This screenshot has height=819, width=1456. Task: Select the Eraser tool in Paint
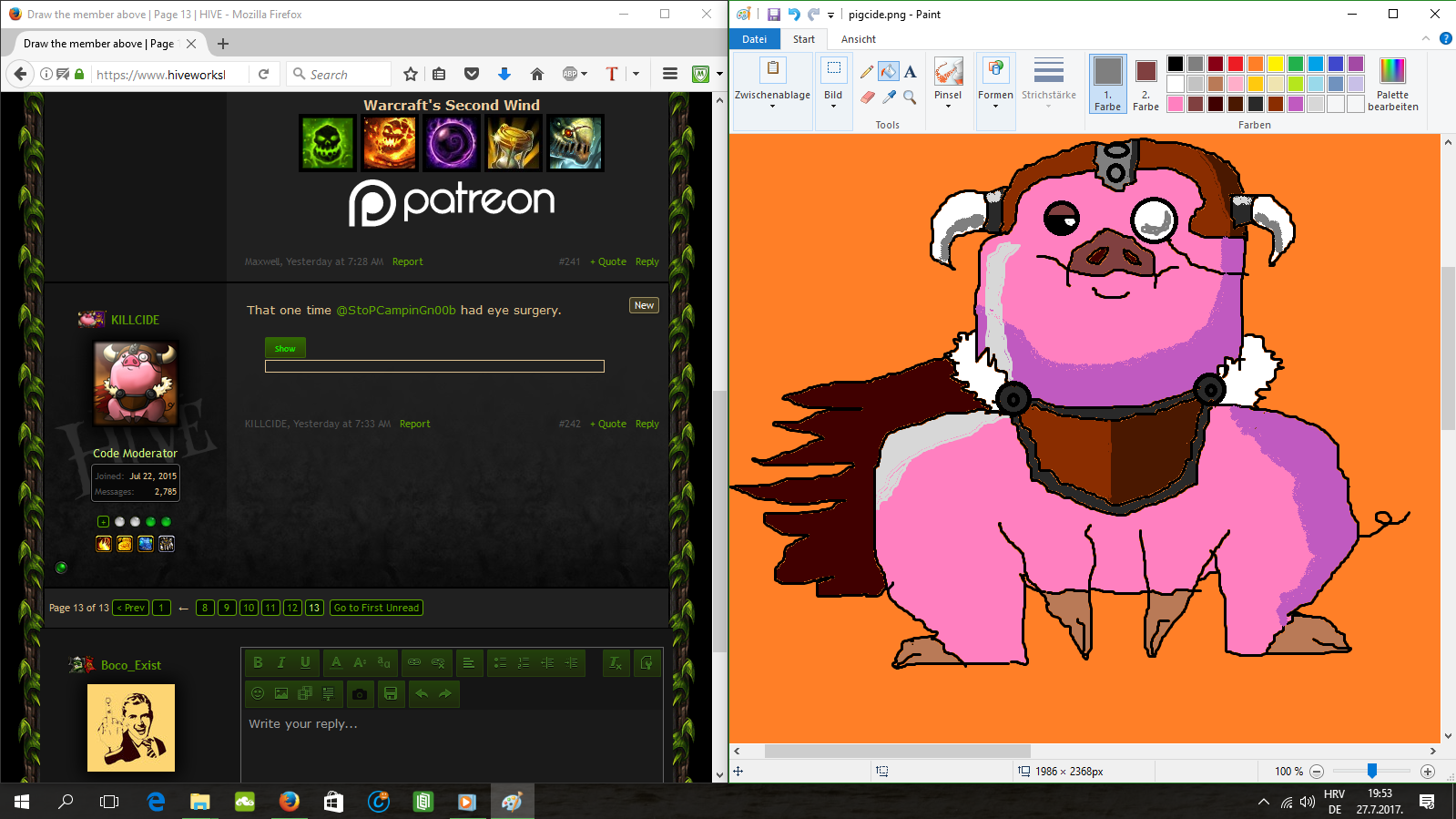click(867, 97)
